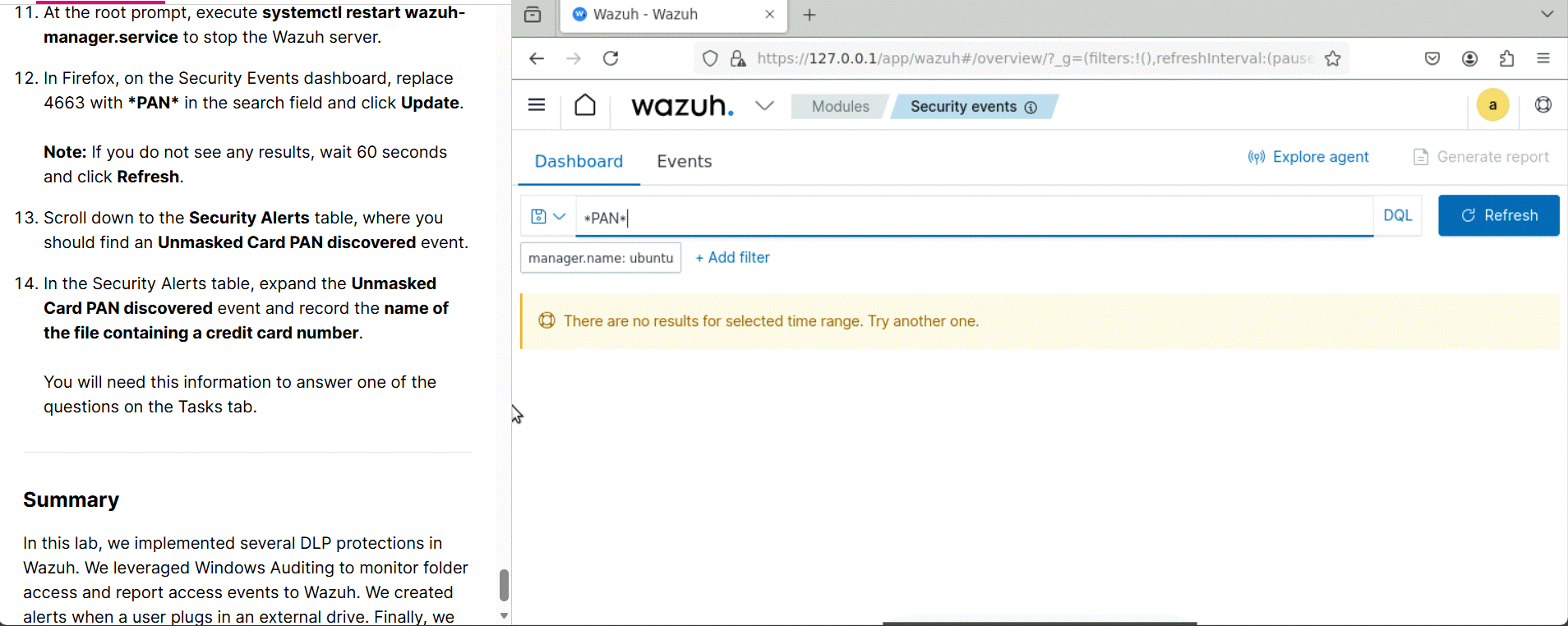
Task: Select the Modules breadcrumb
Action: (x=840, y=107)
